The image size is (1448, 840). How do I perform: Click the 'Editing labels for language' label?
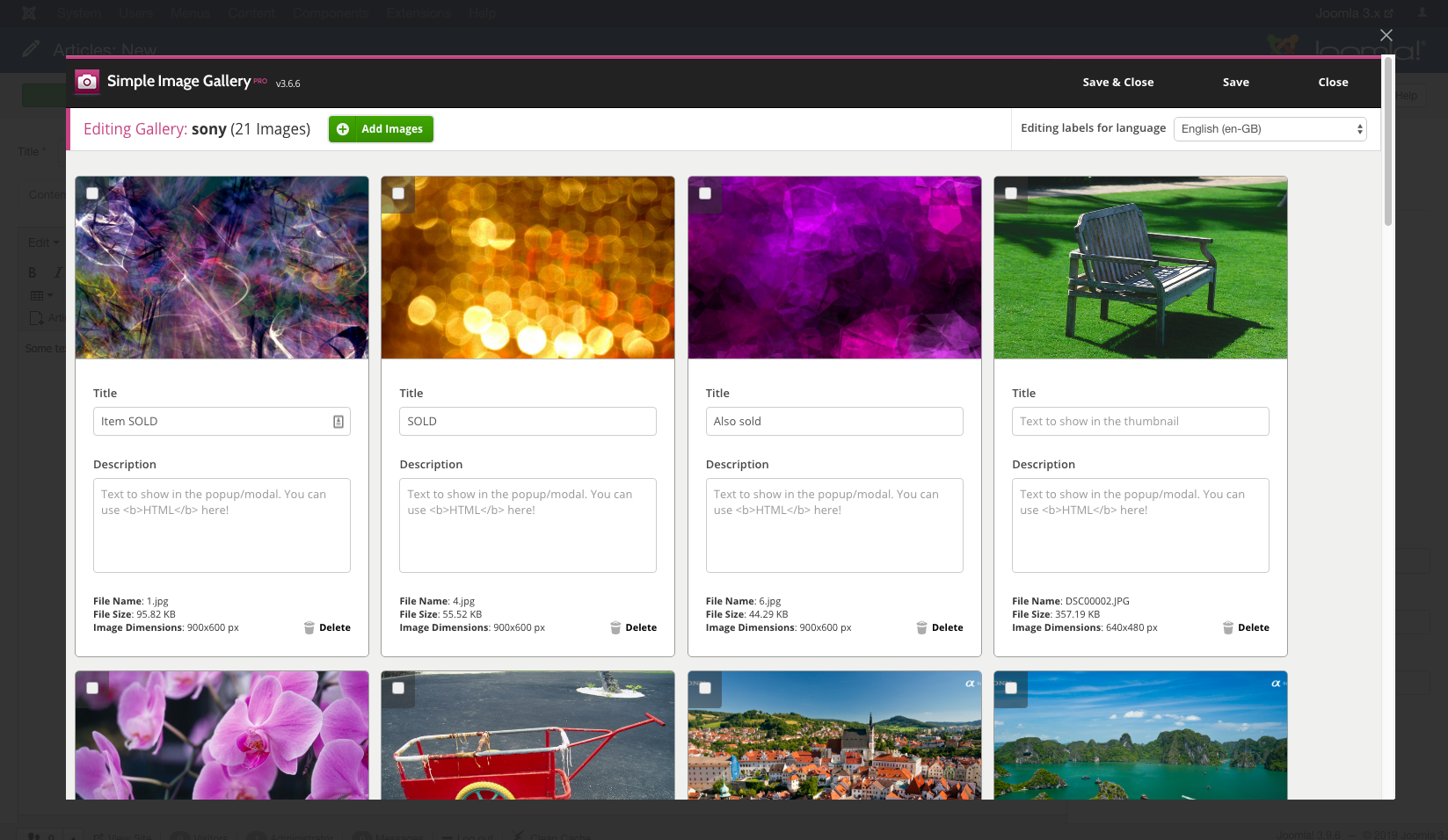1093,128
